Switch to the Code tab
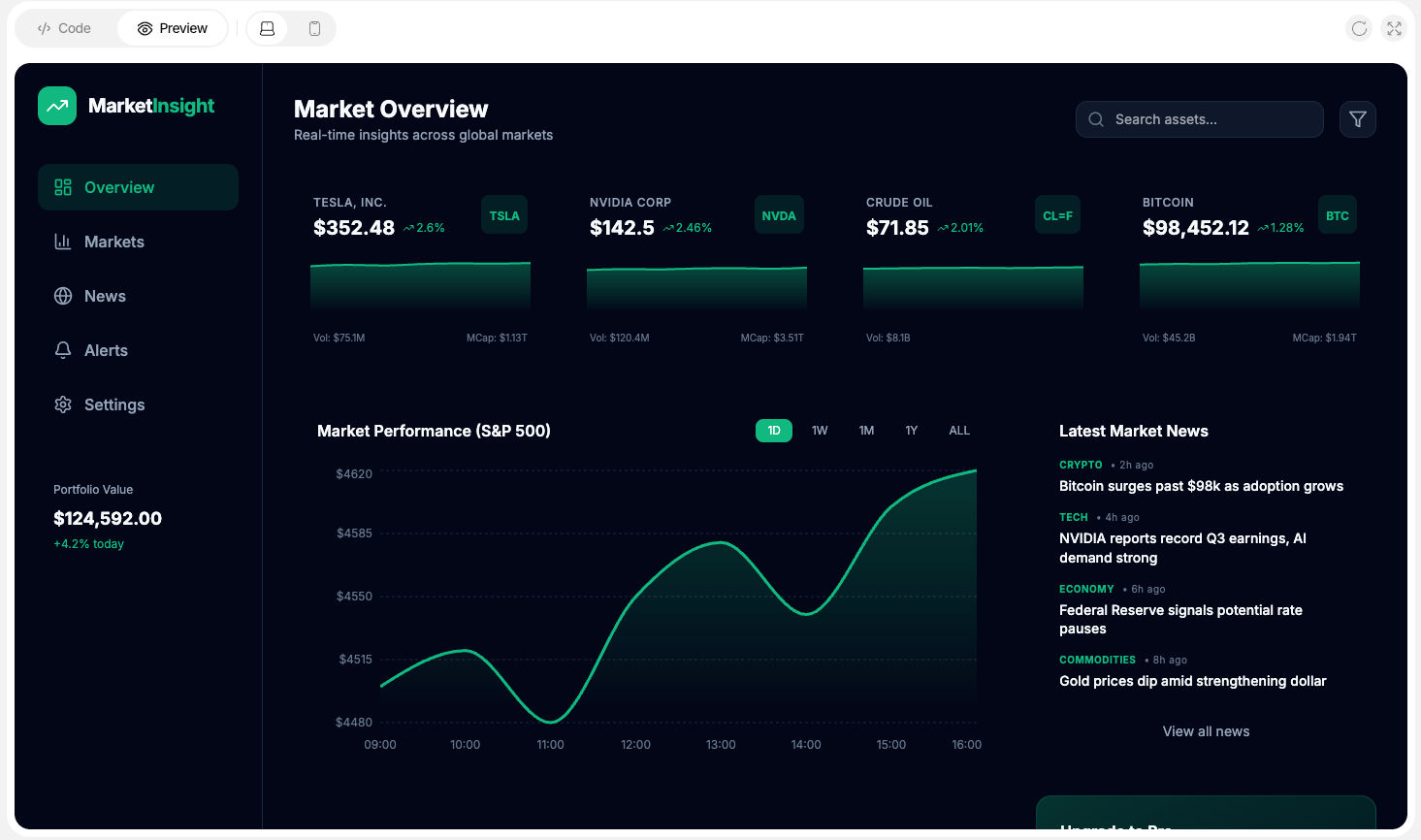This screenshot has height=840, width=1421. [64, 29]
